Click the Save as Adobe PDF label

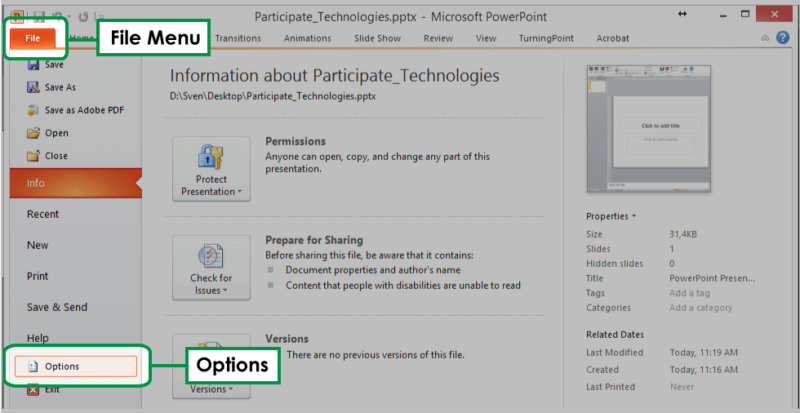tap(84, 110)
